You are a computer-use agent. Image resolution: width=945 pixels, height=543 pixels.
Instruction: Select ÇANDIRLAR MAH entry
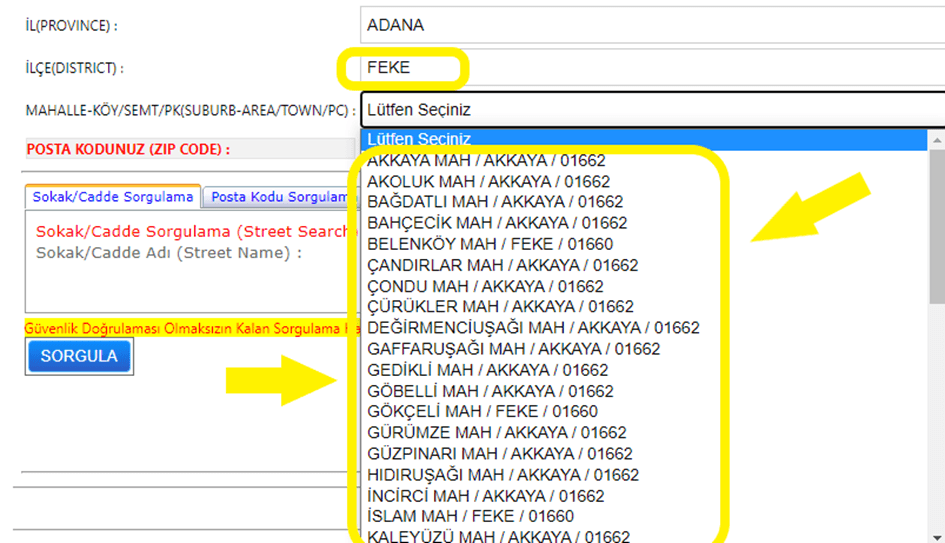tap(502, 265)
